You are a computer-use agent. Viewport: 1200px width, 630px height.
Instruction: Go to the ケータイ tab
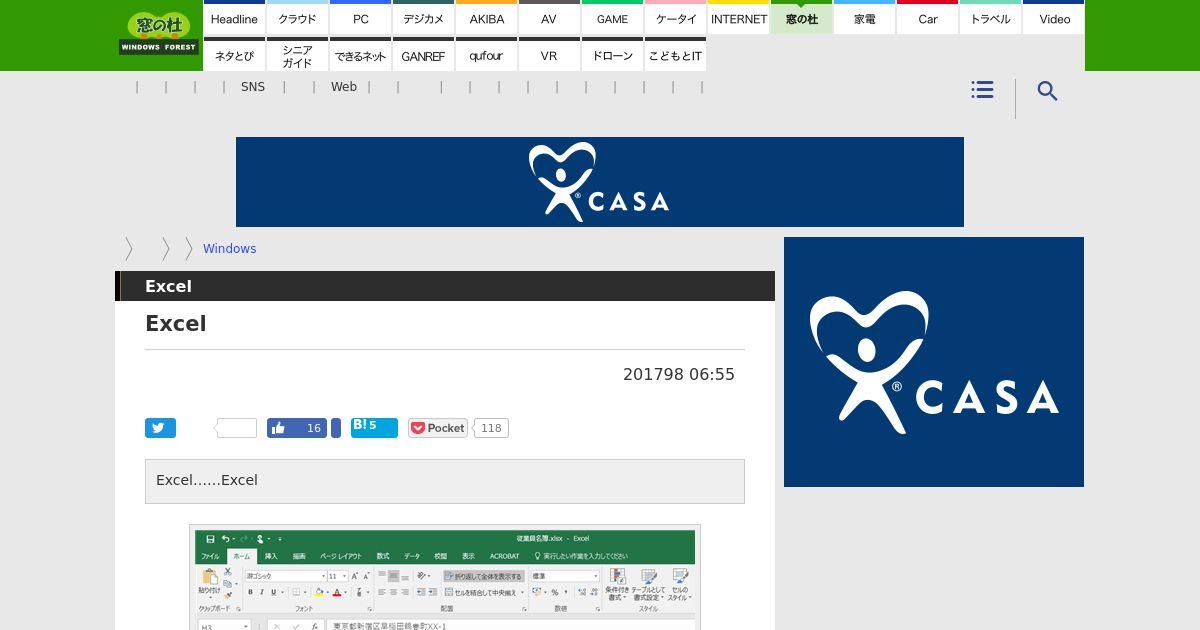click(675, 18)
